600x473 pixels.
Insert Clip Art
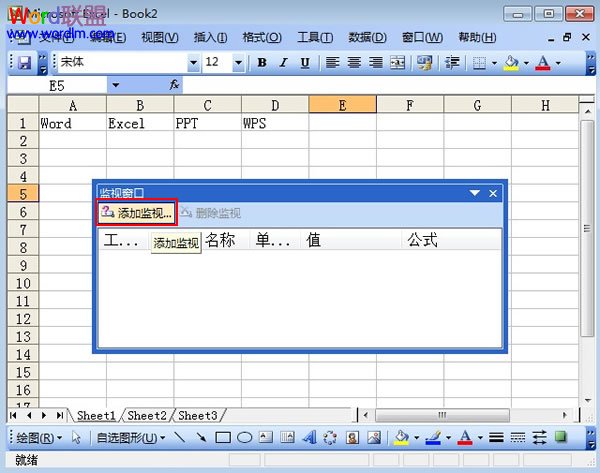tap(352, 437)
